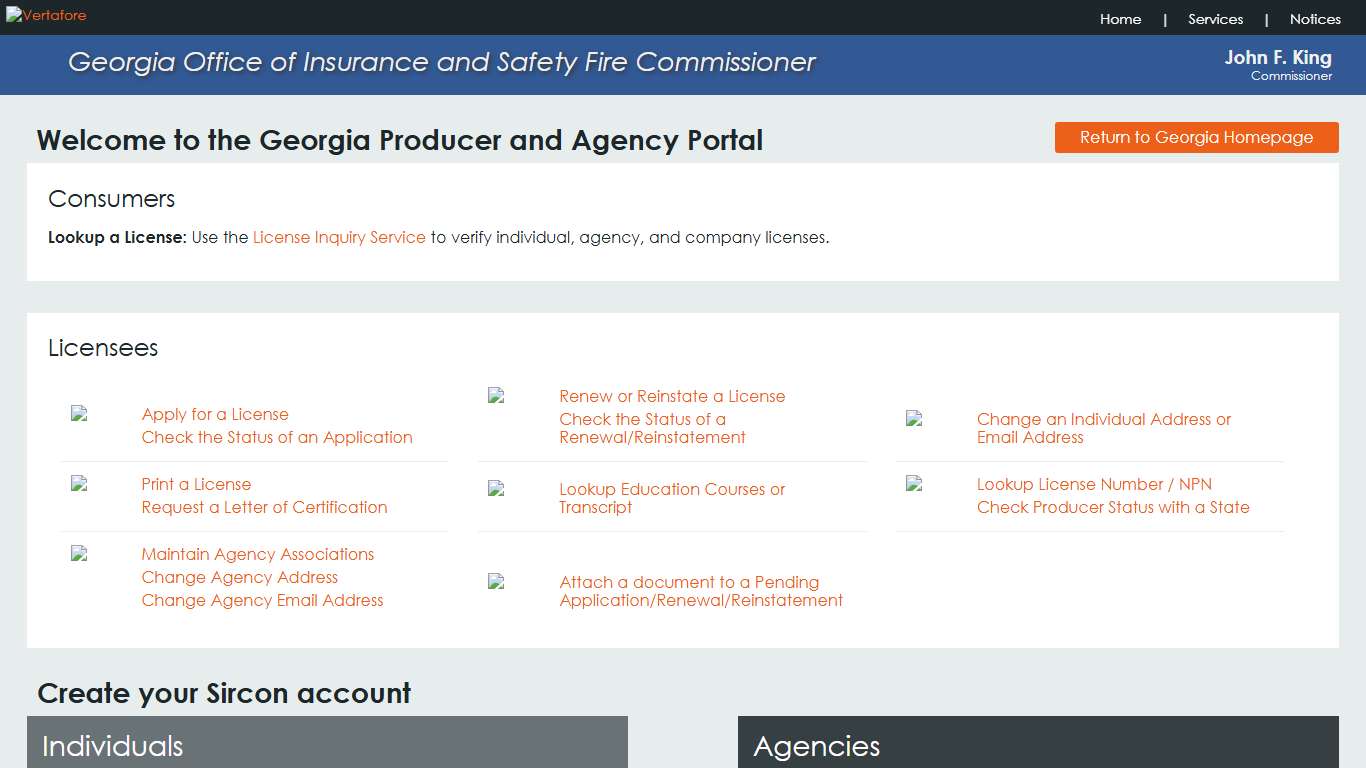Screen dimensions: 1366x768
Task: Follow Check the Status of an Application
Action: (277, 437)
